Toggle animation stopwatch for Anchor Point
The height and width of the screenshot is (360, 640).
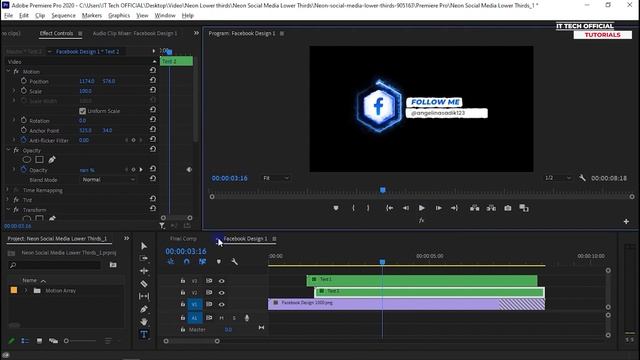coord(24,130)
